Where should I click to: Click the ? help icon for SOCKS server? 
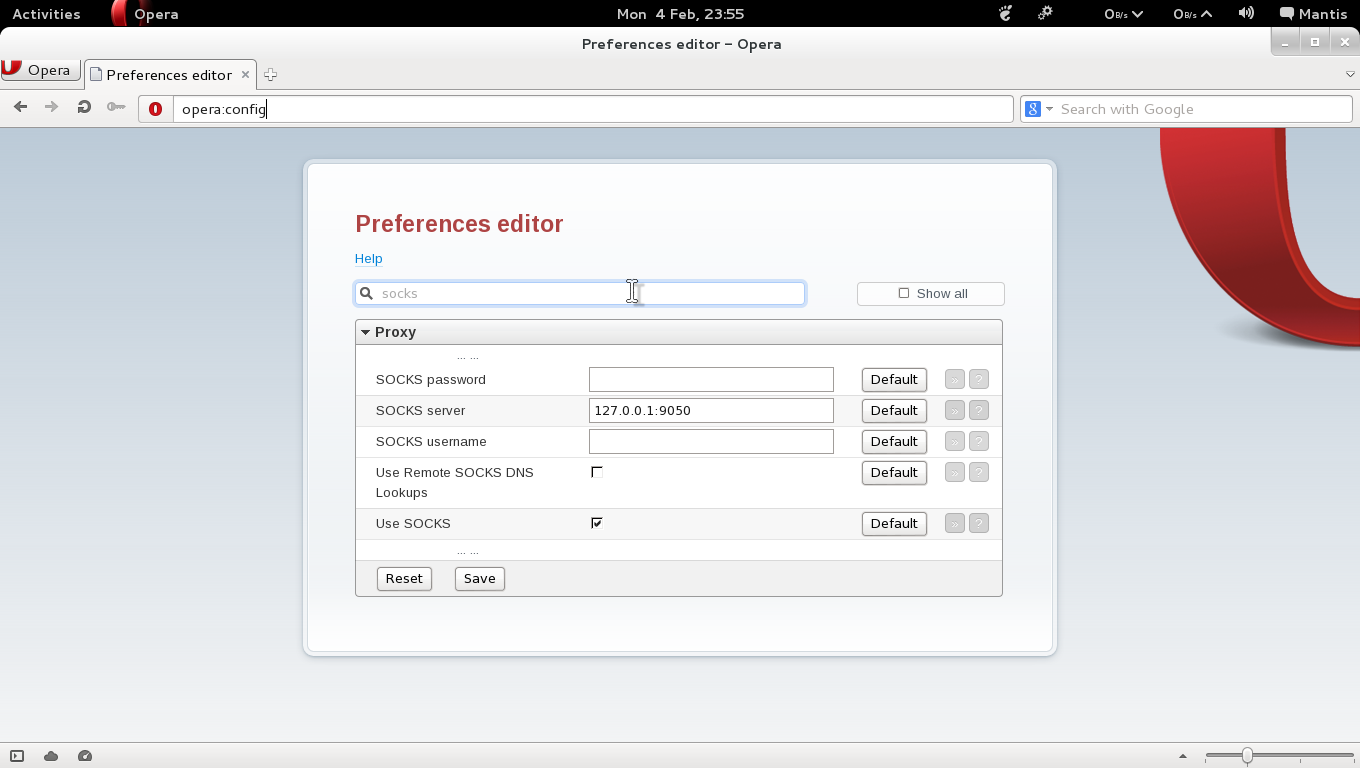click(x=979, y=411)
